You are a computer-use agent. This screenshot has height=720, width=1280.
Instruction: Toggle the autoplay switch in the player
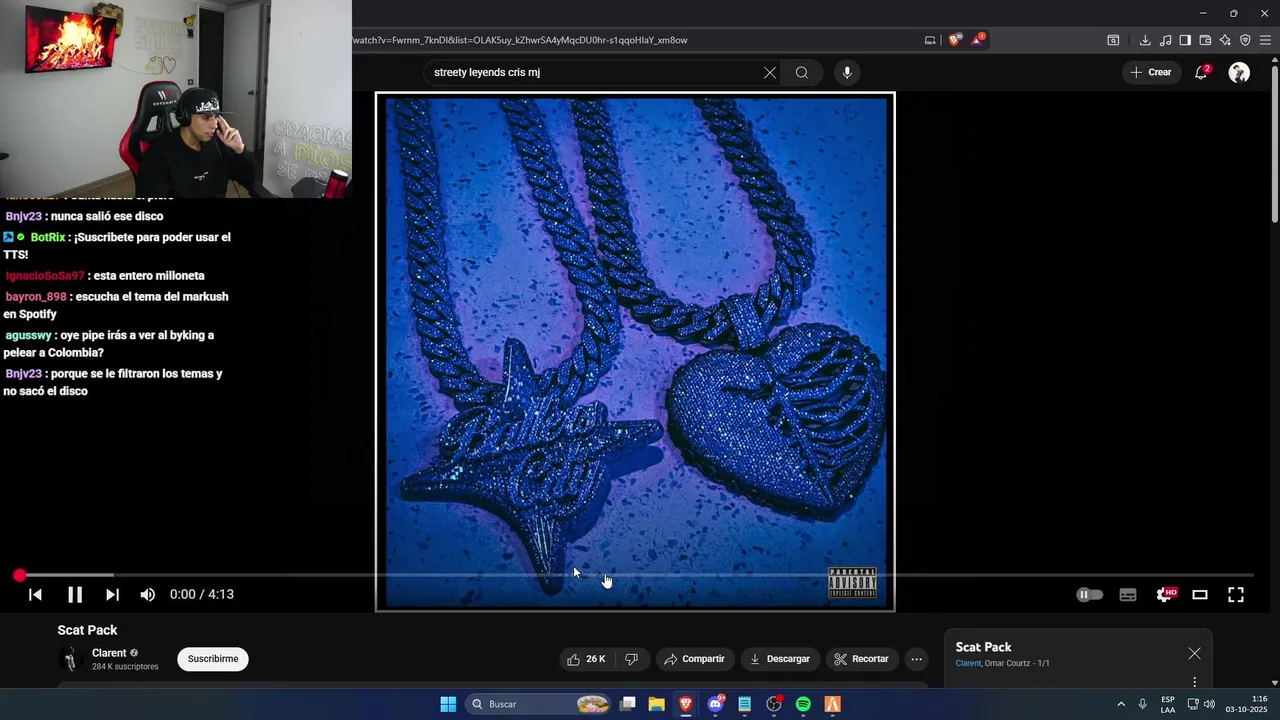1089,594
